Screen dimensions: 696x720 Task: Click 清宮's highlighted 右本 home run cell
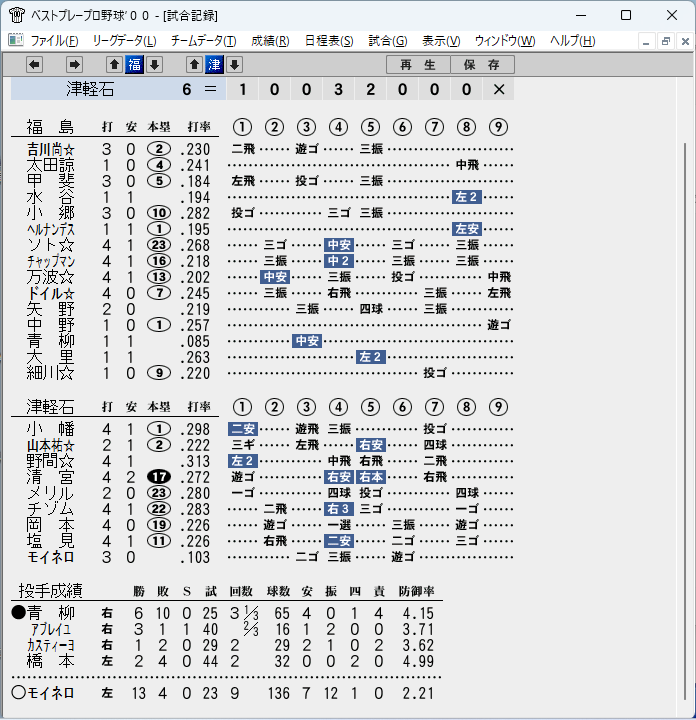(371, 477)
